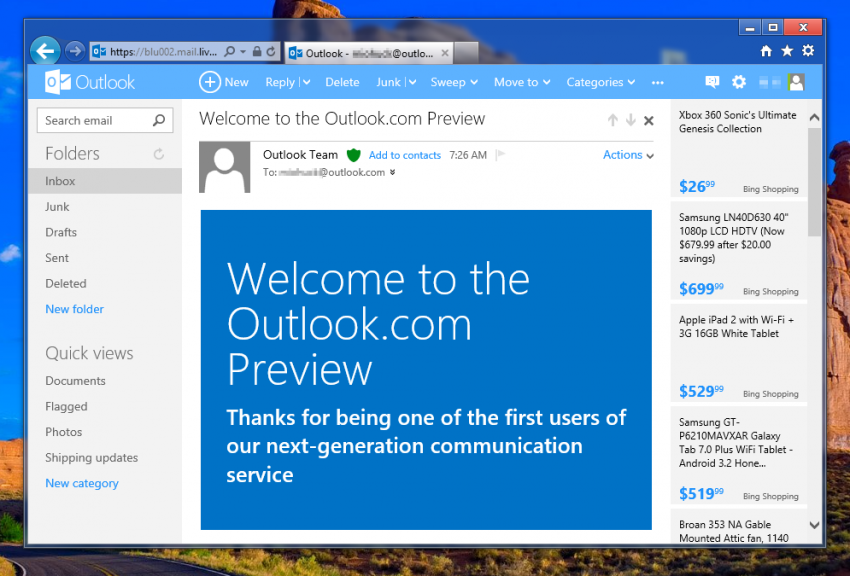Open the Sweep dropdown menu
850x576 pixels.
click(454, 82)
